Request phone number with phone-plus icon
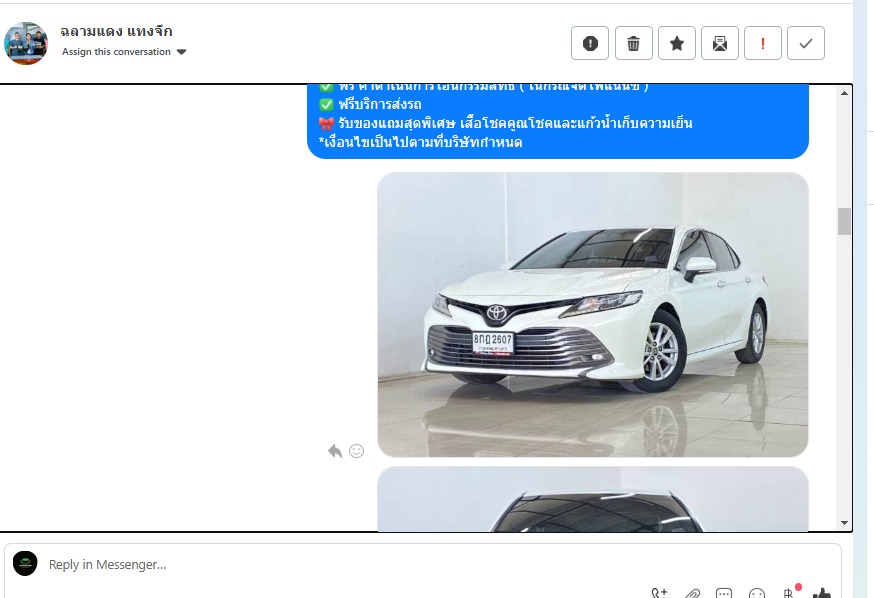This screenshot has width=874, height=598. [x=659, y=594]
